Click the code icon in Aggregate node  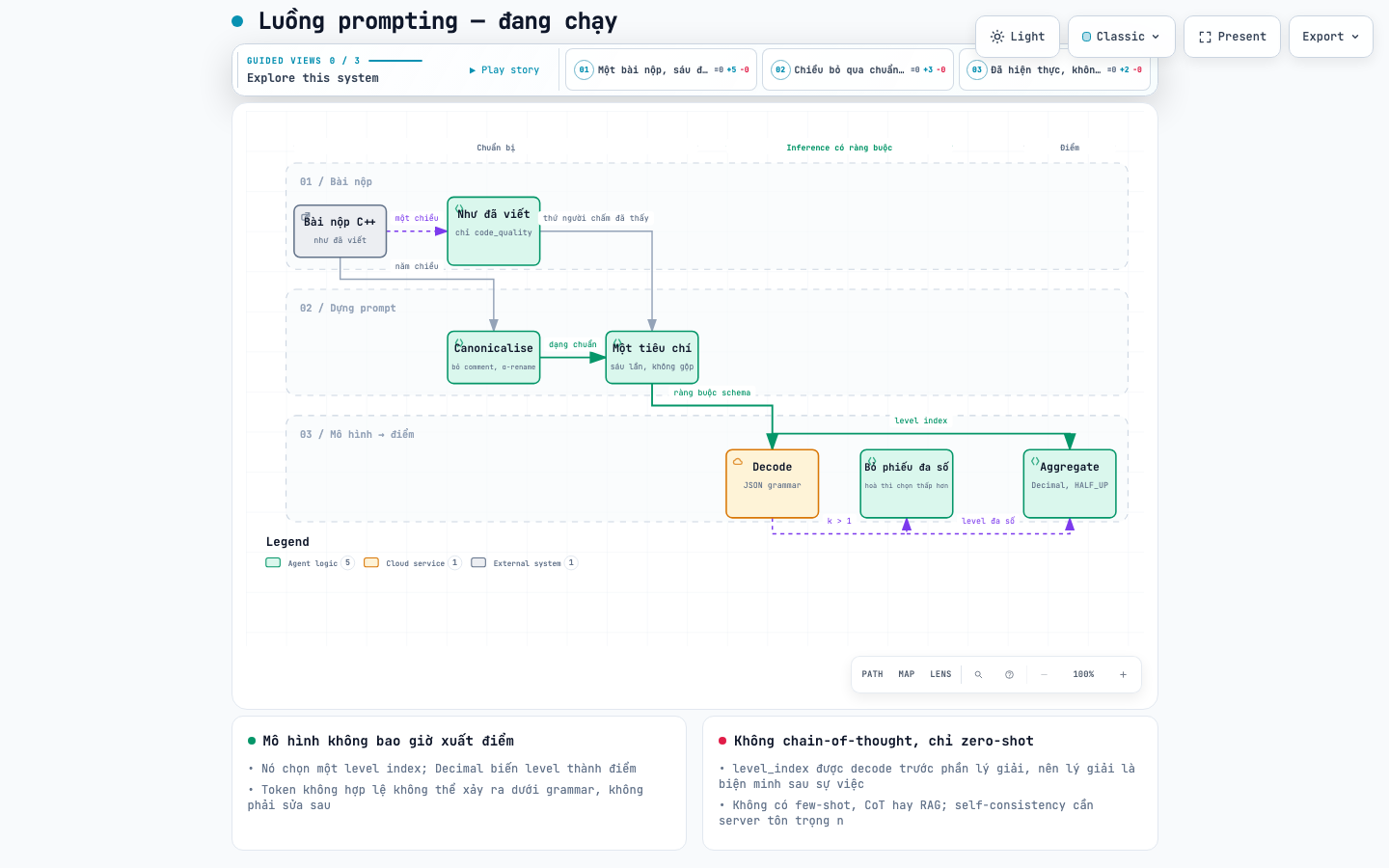(x=1035, y=461)
